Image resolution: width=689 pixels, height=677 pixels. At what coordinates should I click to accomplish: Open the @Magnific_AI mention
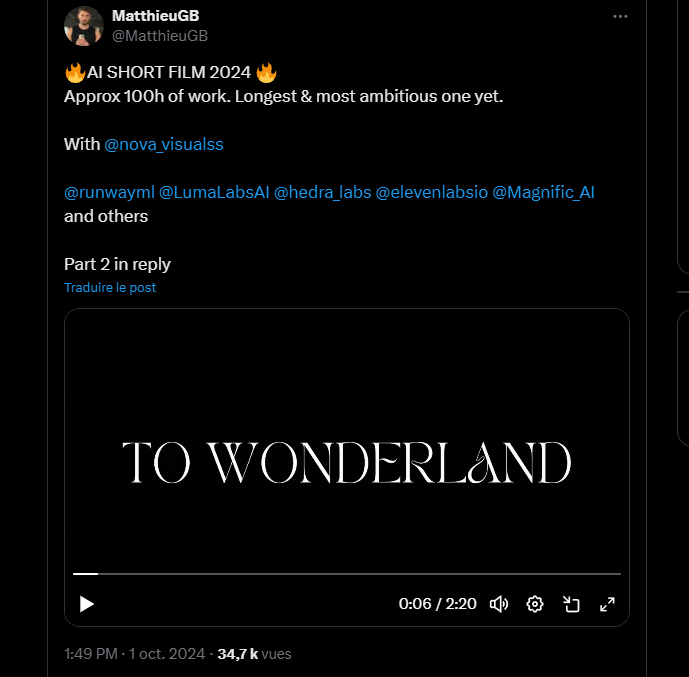tap(543, 192)
